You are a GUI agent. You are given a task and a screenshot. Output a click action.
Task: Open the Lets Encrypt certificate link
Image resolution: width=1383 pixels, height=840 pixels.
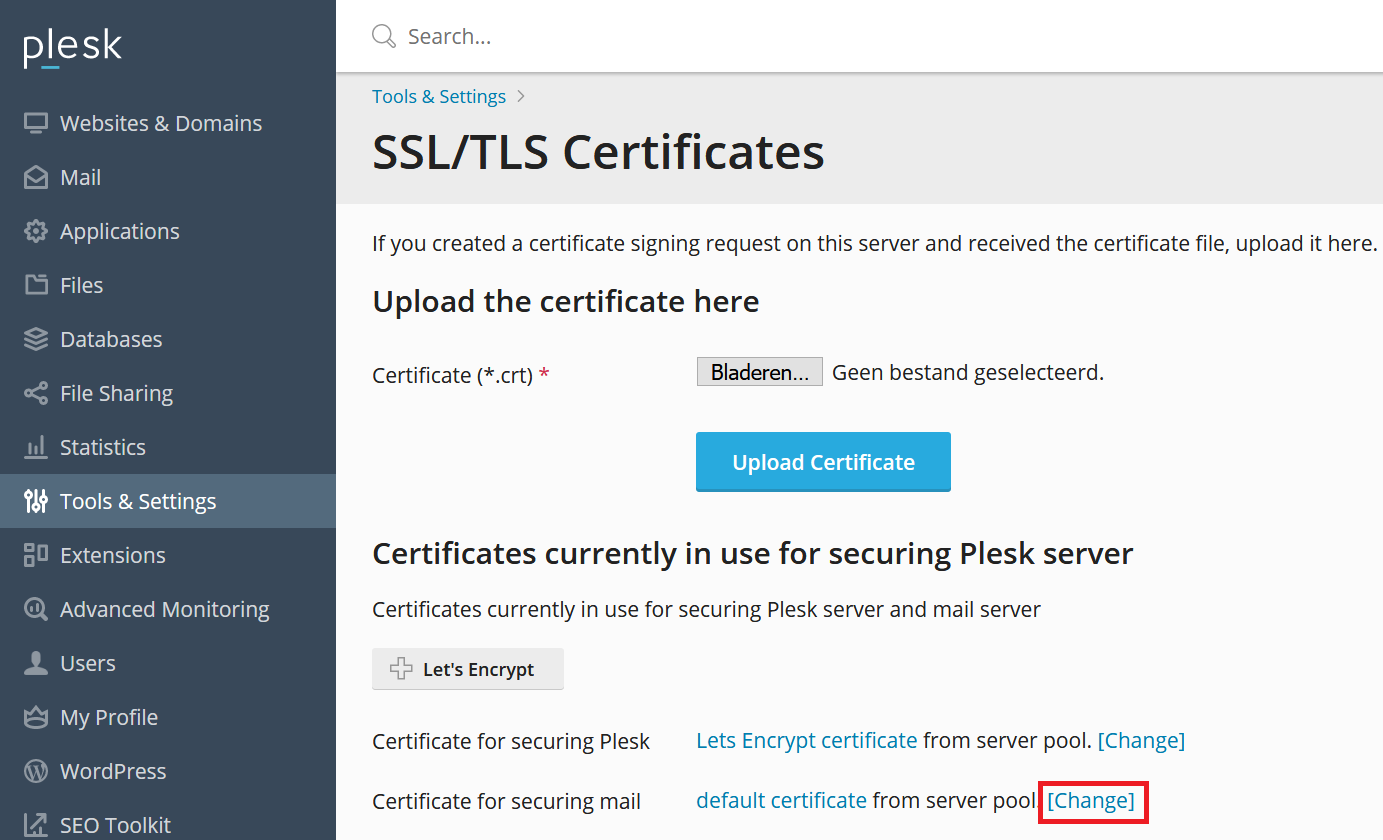pyautogui.click(x=807, y=741)
